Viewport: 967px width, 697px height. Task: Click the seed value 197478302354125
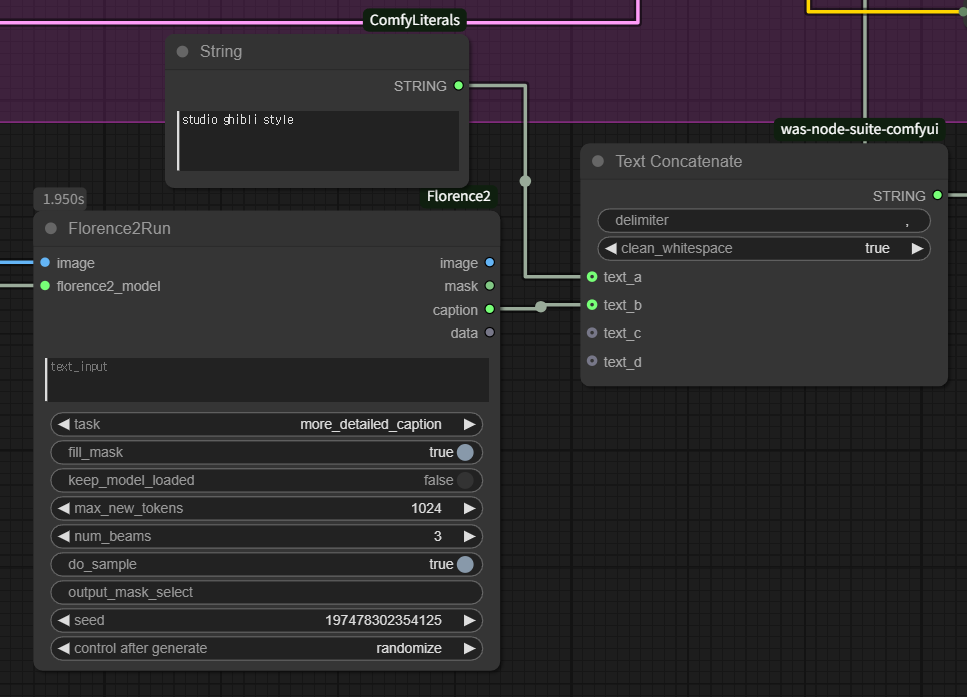pyautogui.click(x=383, y=621)
